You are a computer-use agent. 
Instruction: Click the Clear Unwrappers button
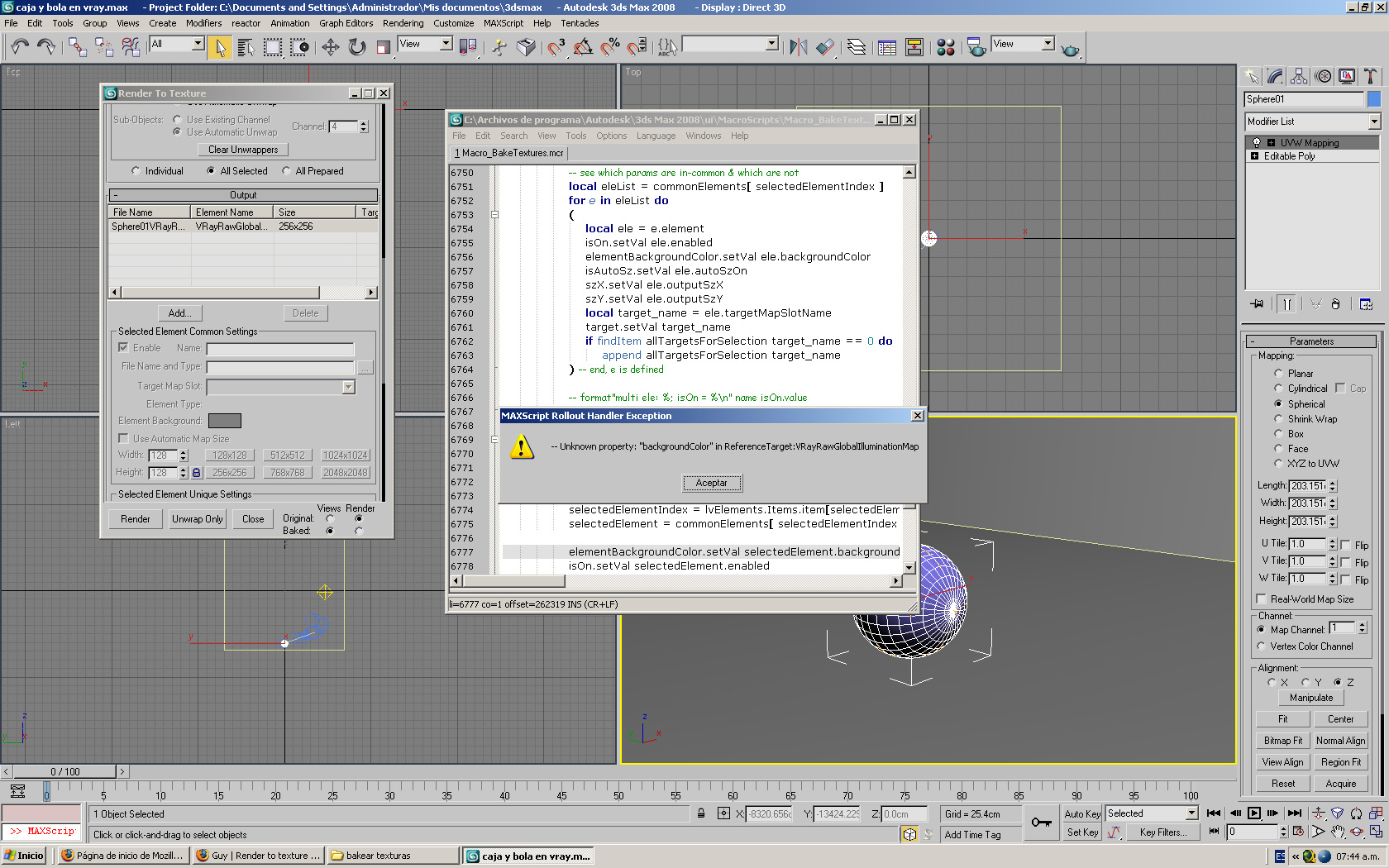pos(243,150)
